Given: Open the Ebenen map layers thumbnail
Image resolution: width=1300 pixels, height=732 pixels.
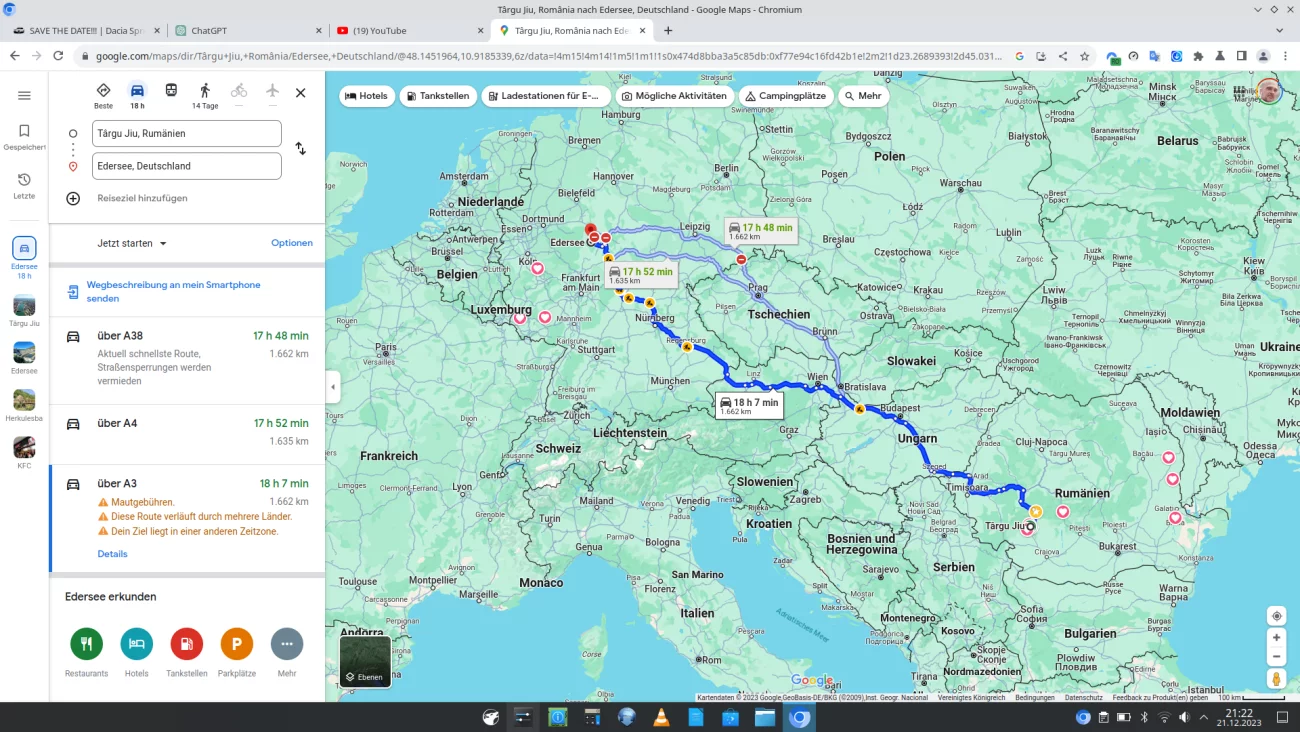Looking at the screenshot, I should [365, 661].
